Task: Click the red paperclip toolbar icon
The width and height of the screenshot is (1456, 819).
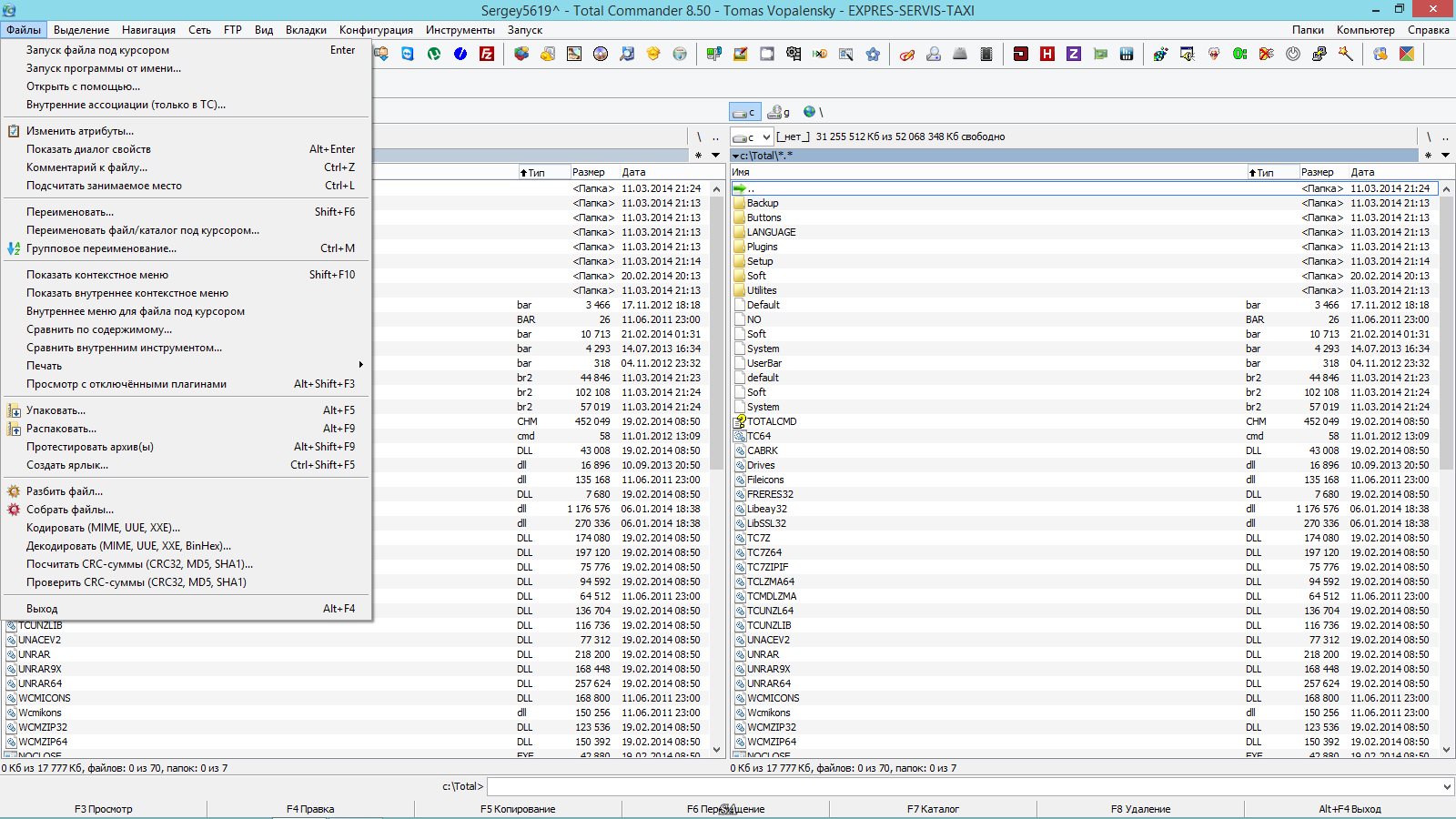Action: click(906, 54)
